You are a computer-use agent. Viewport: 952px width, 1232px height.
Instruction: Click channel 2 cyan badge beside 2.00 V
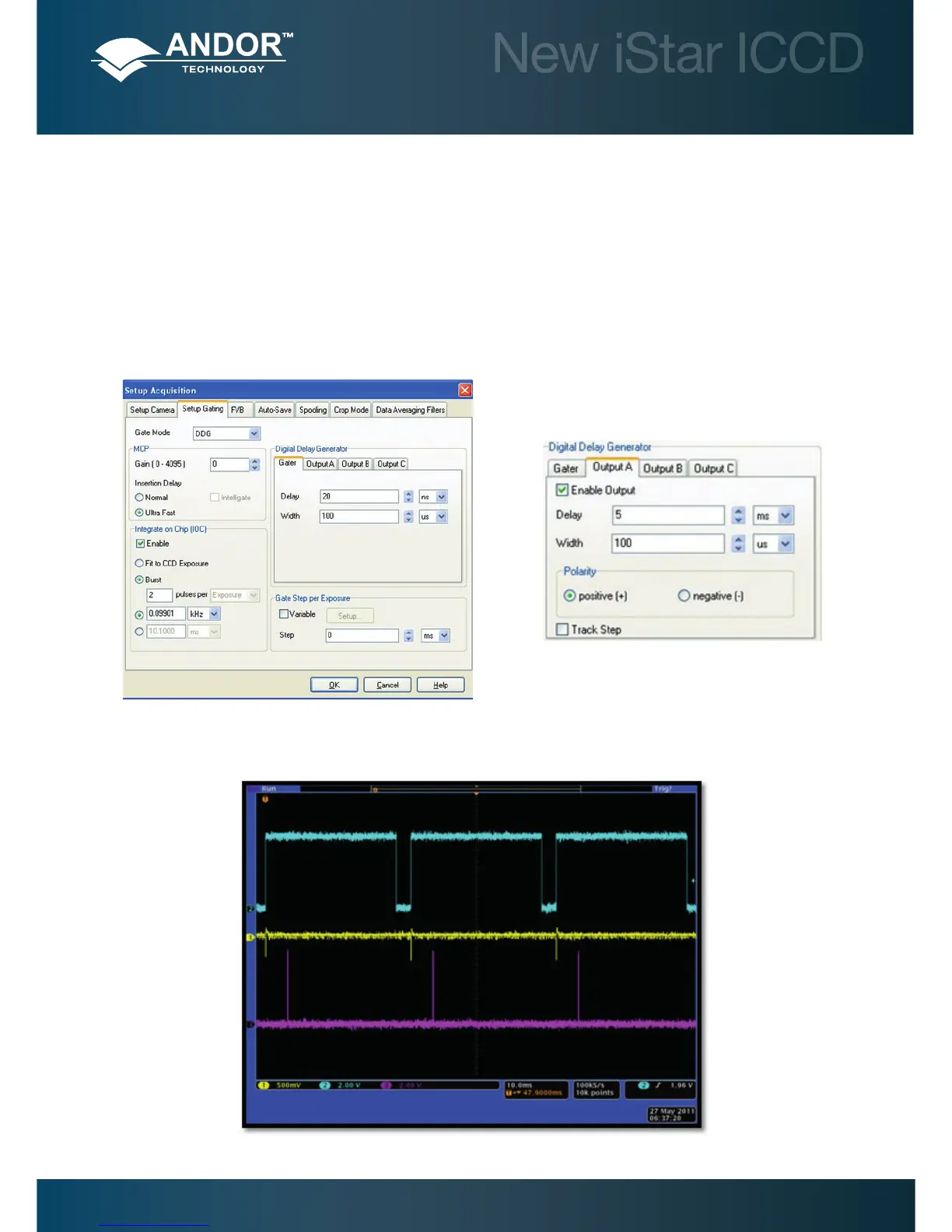pos(325,1085)
